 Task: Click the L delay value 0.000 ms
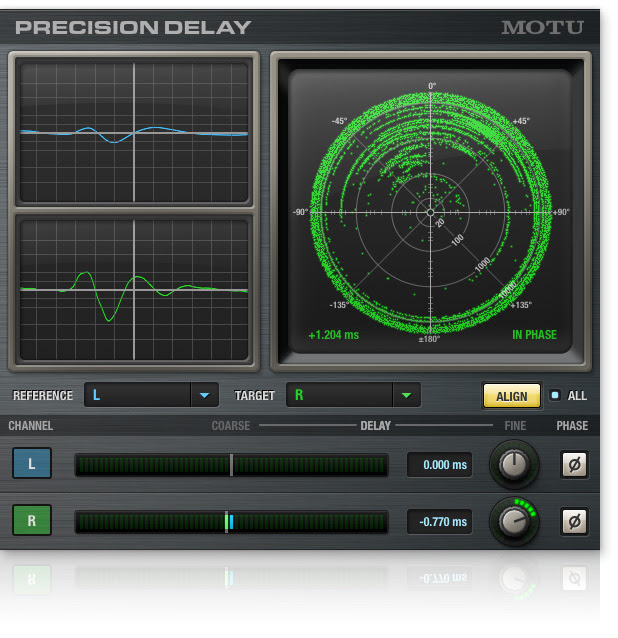(440, 464)
